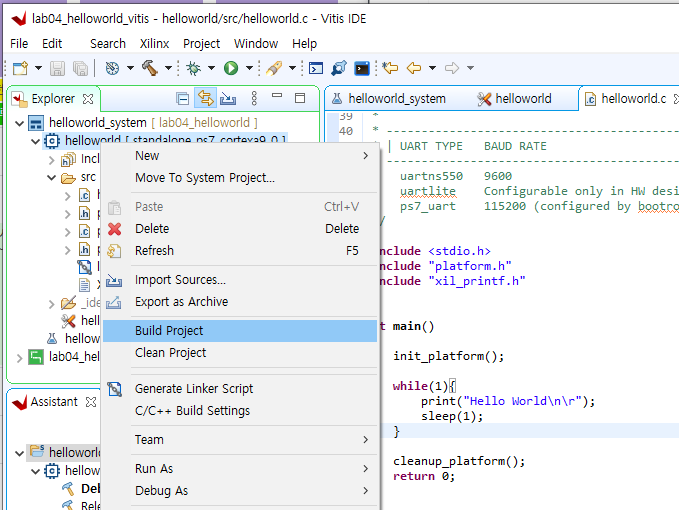Open Run As submenu

click(240, 469)
